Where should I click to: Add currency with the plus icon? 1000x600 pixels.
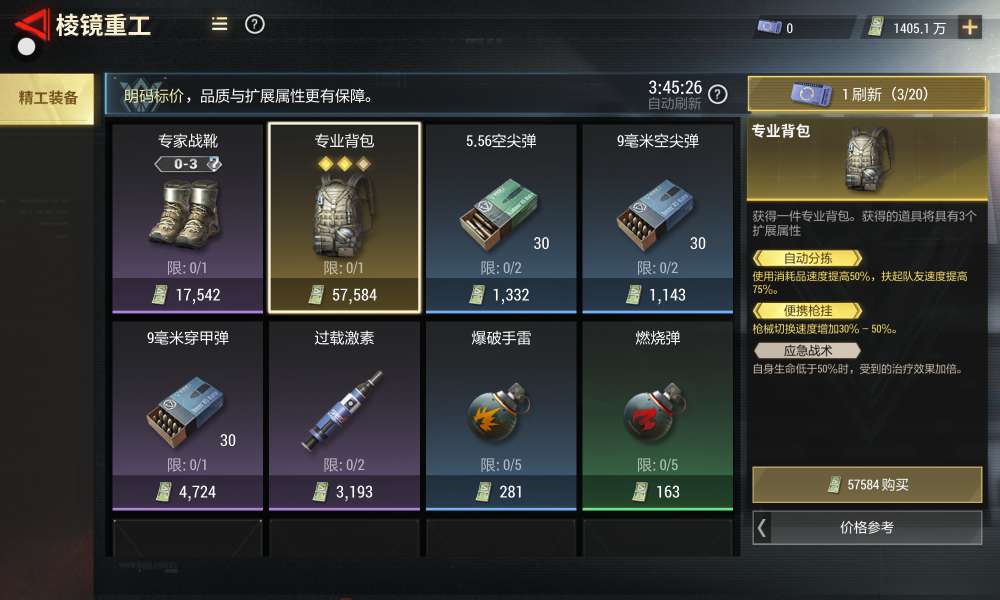click(x=969, y=27)
